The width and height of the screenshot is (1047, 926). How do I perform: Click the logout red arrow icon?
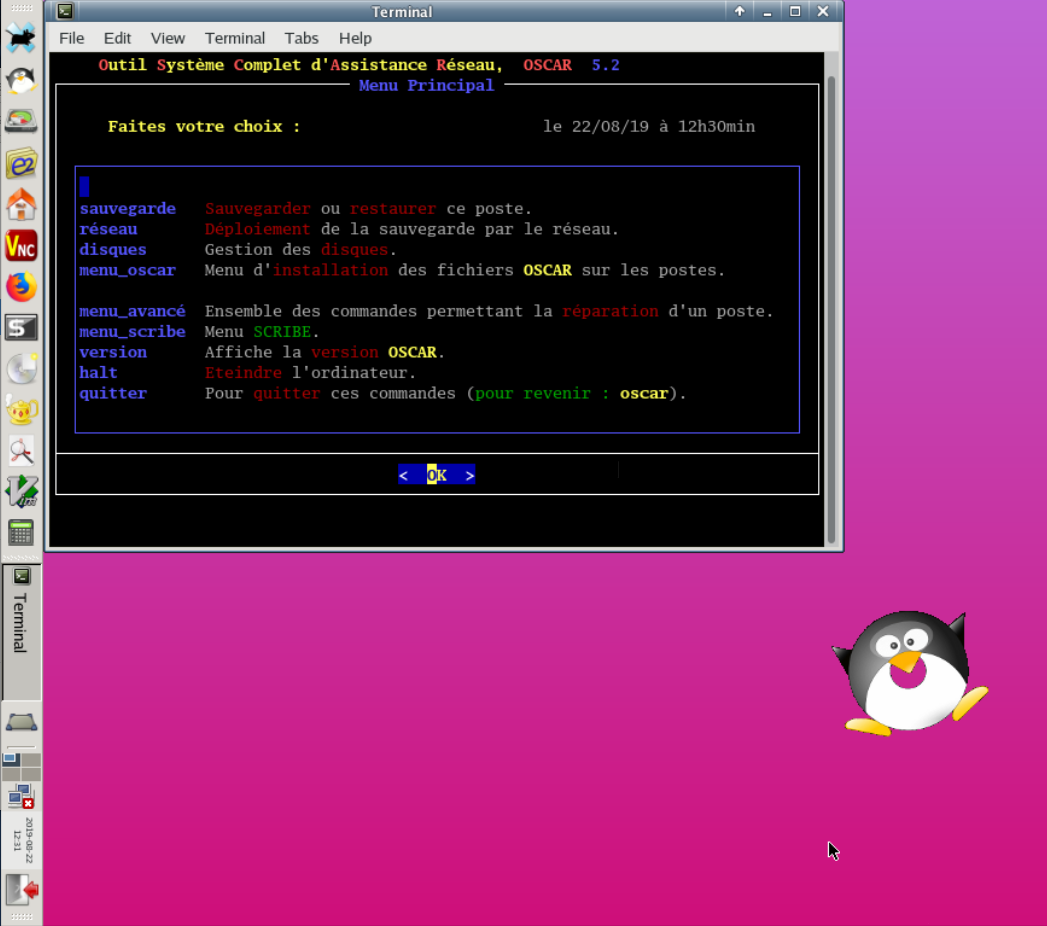click(21, 889)
